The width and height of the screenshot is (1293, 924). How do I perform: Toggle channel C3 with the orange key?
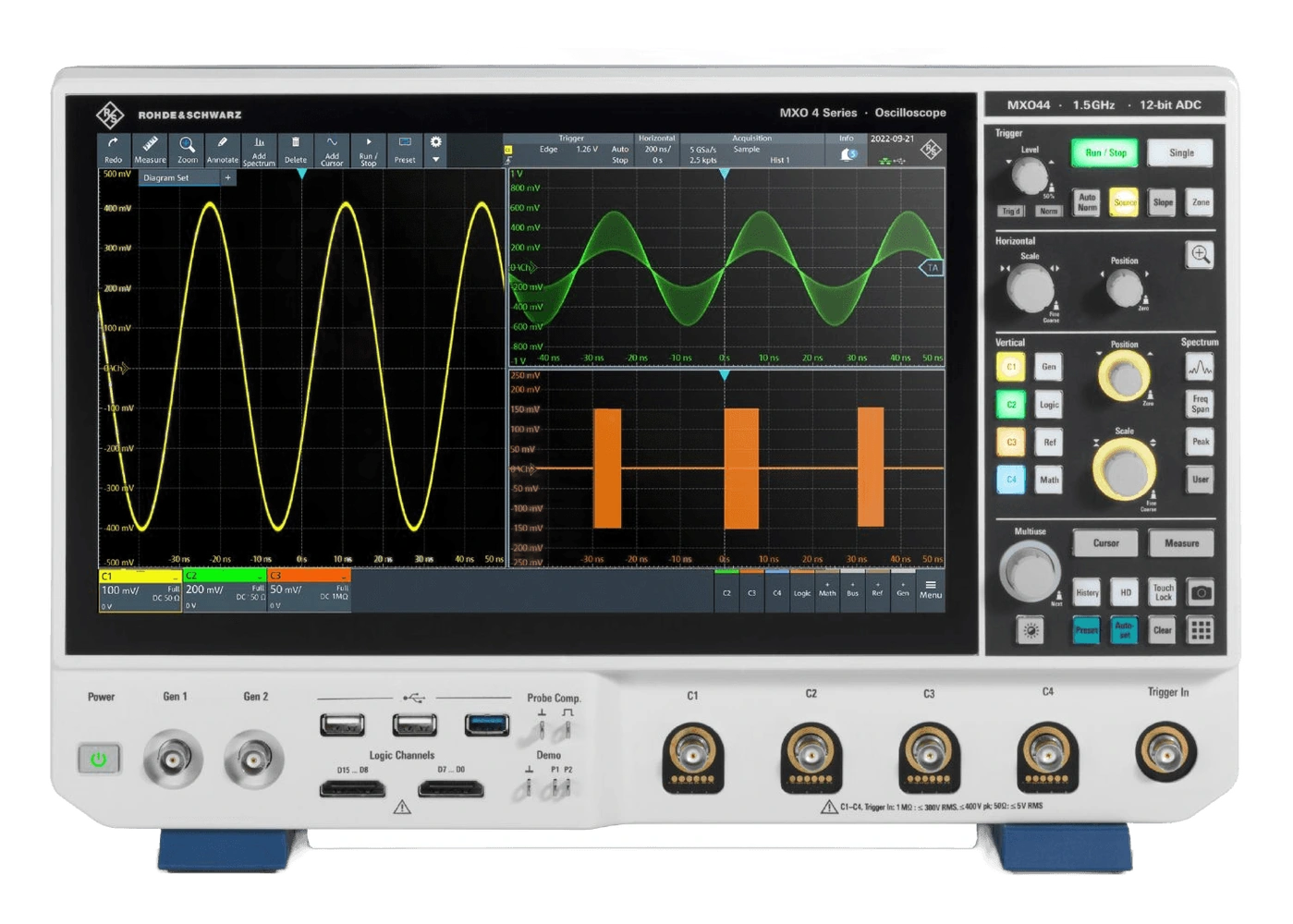click(x=1011, y=443)
